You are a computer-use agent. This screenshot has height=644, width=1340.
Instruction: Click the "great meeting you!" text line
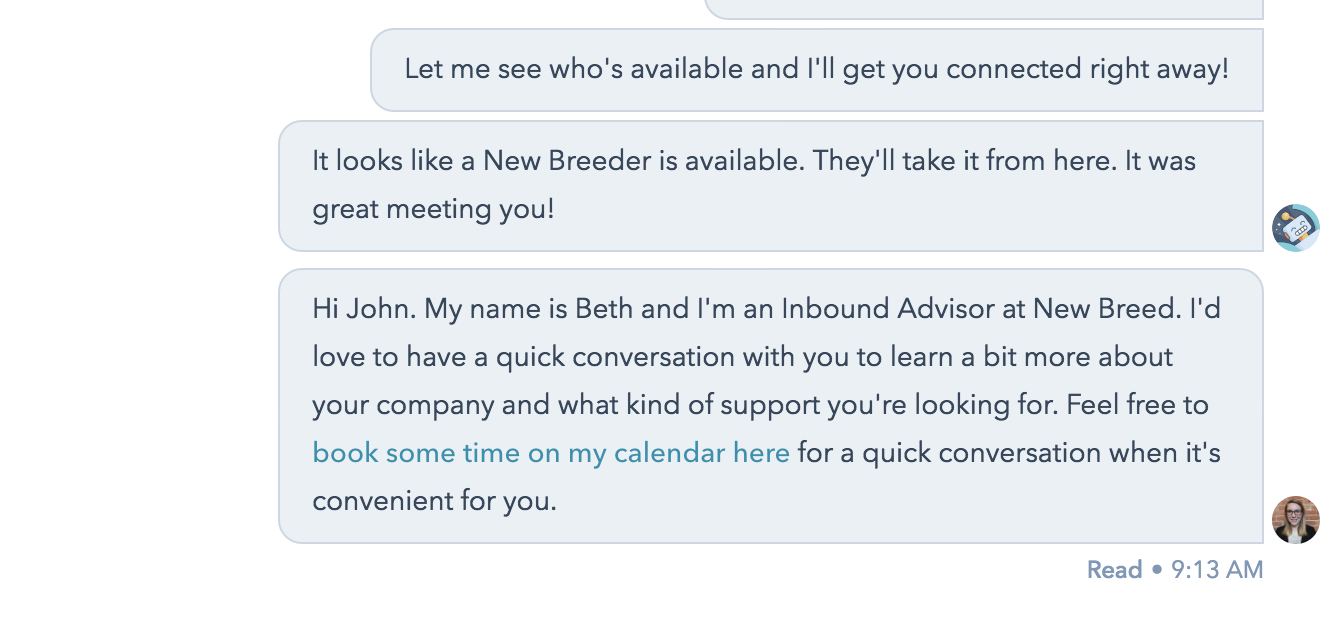(x=433, y=210)
